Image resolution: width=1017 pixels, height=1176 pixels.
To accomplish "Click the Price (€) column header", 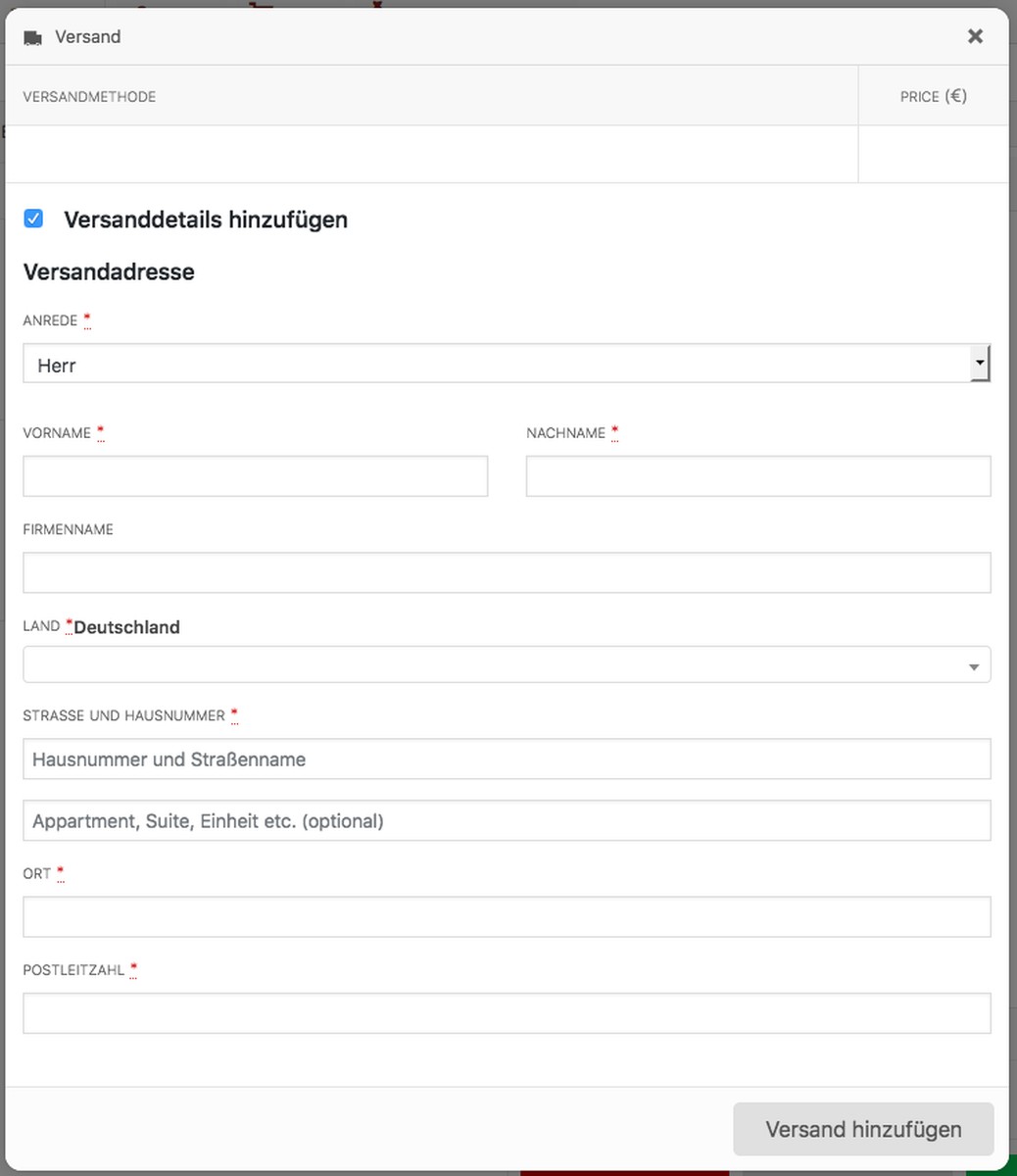I will (933, 96).
